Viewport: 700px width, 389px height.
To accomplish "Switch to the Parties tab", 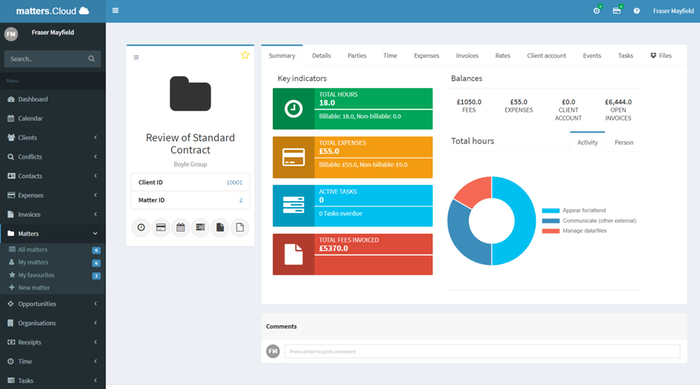I will coord(357,55).
